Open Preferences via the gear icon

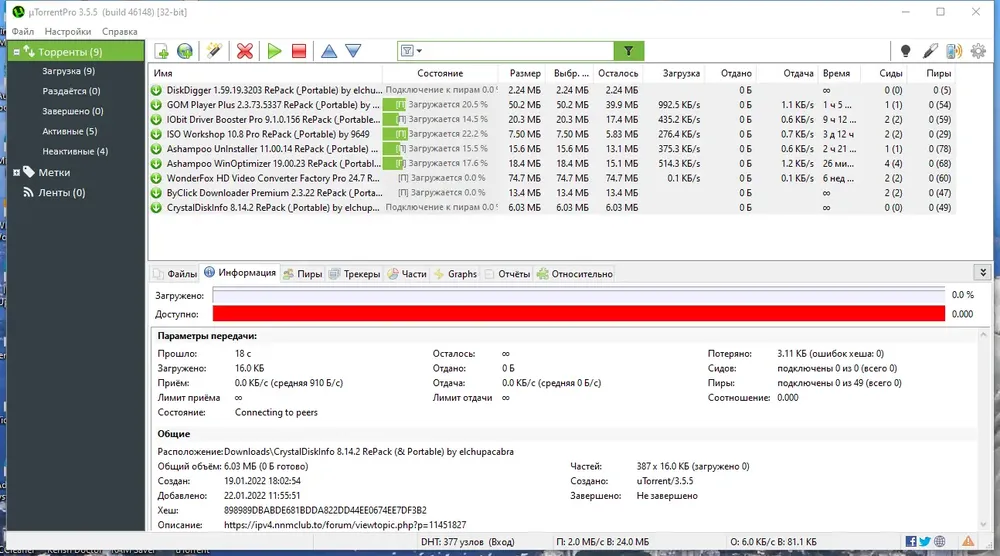(x=978, y=51)
